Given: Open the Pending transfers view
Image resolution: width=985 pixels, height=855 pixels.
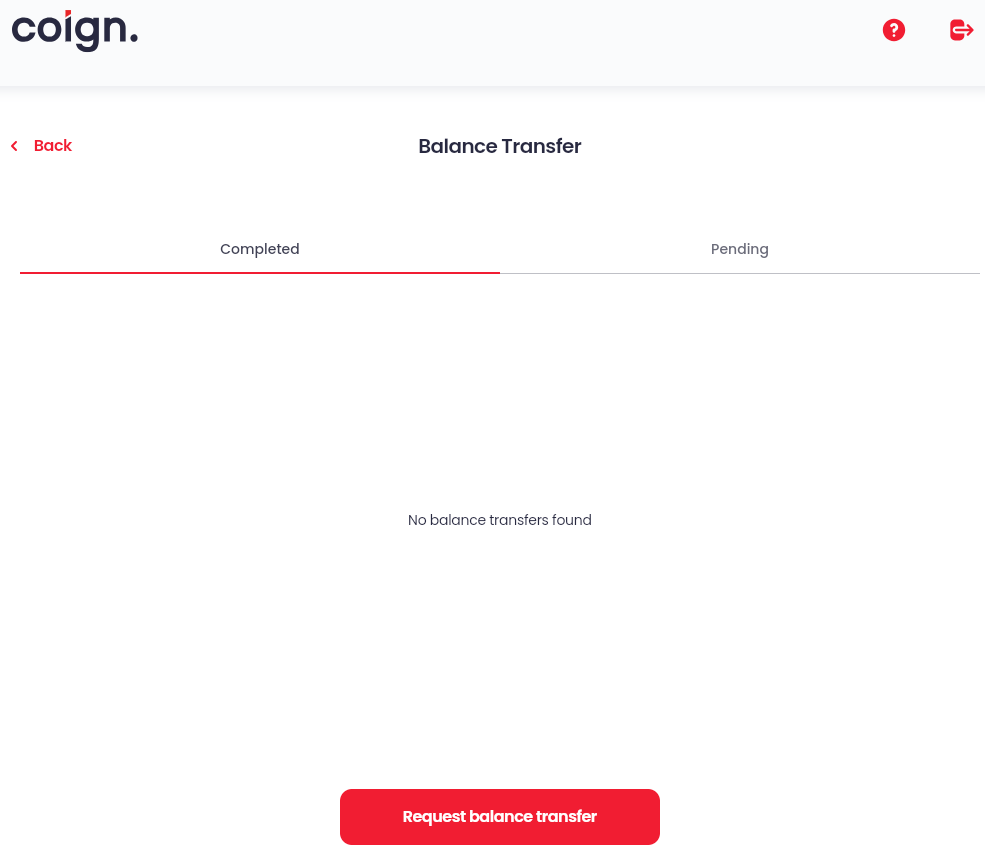Looking at the screenshot, I should (739, 249).
